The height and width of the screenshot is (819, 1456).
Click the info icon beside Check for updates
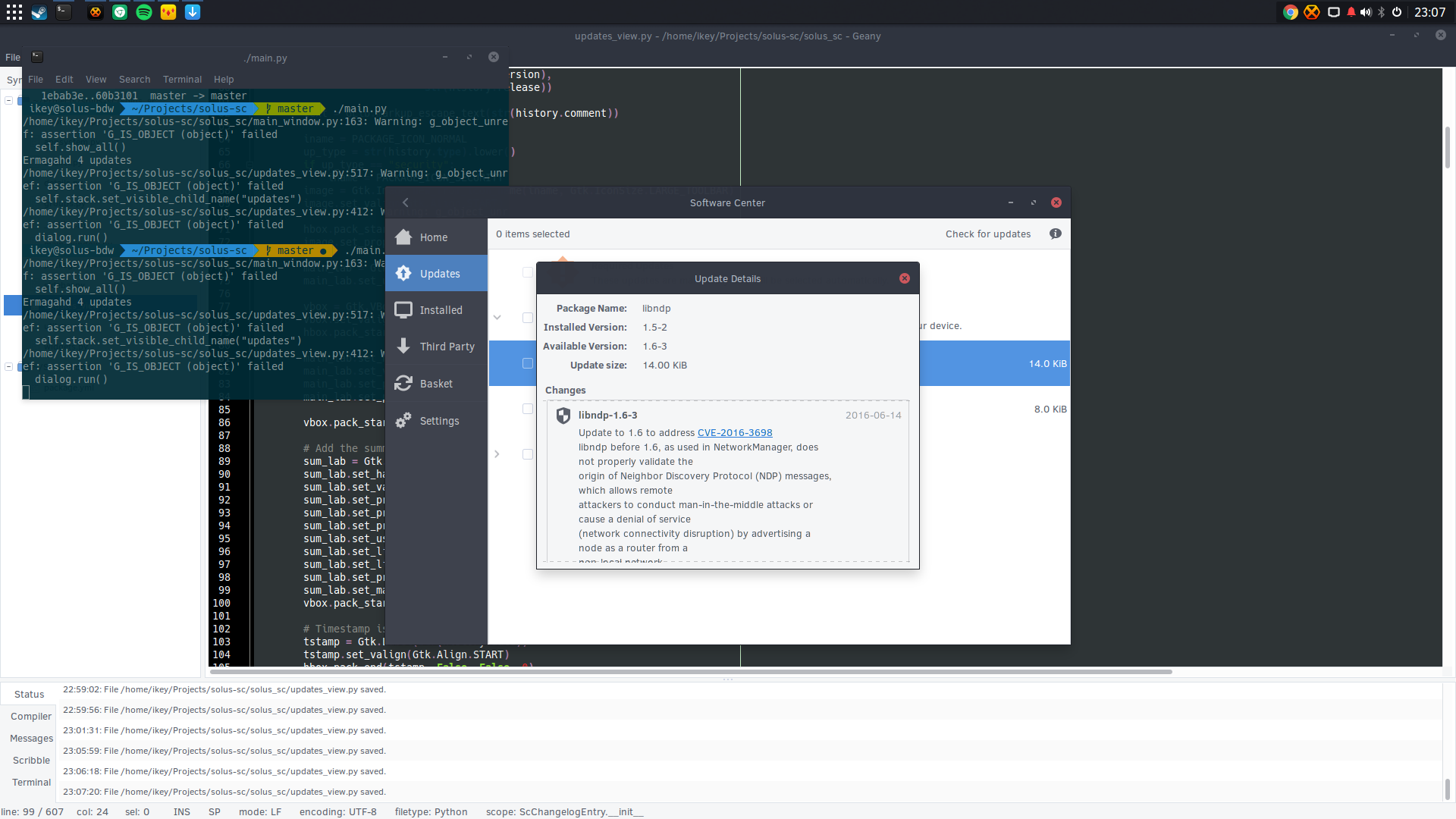(1055, 234)
